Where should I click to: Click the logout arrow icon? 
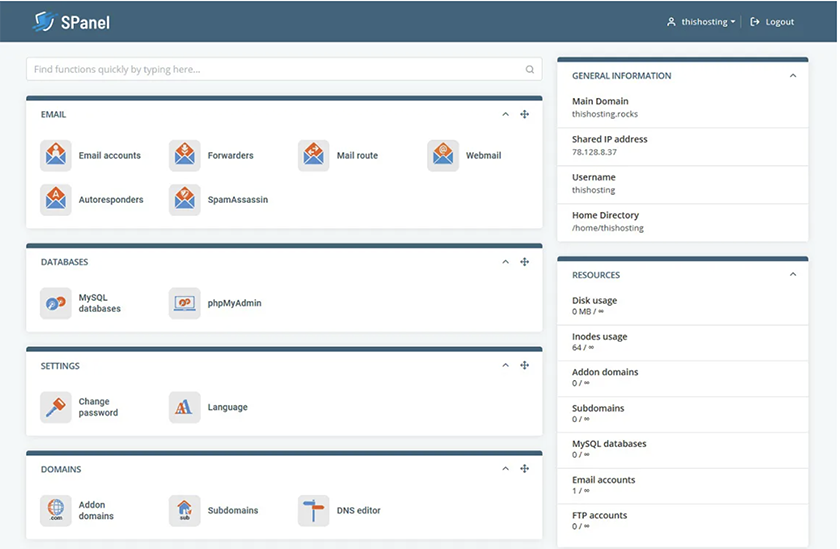755,22
